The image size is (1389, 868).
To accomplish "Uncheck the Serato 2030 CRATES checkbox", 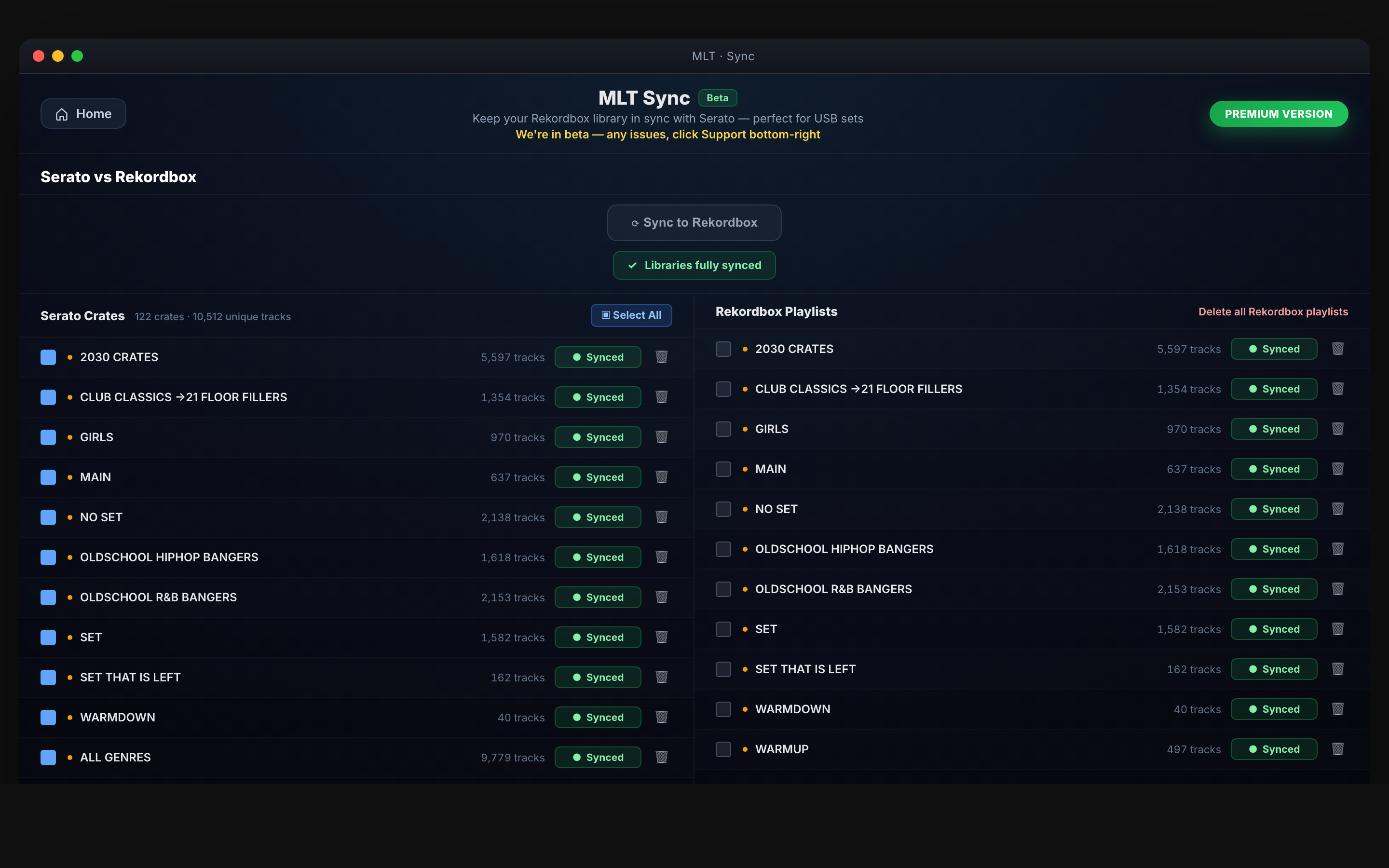I will tap(48, 357).
